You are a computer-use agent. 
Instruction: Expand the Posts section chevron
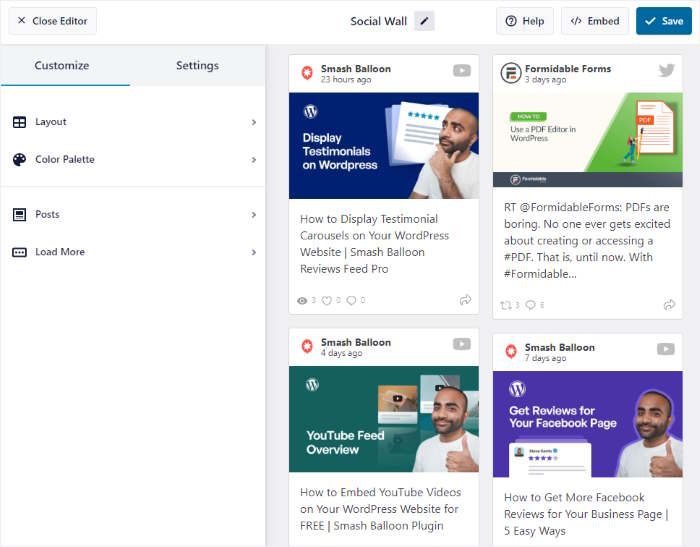pyautogui.click(x=254, y=215)
